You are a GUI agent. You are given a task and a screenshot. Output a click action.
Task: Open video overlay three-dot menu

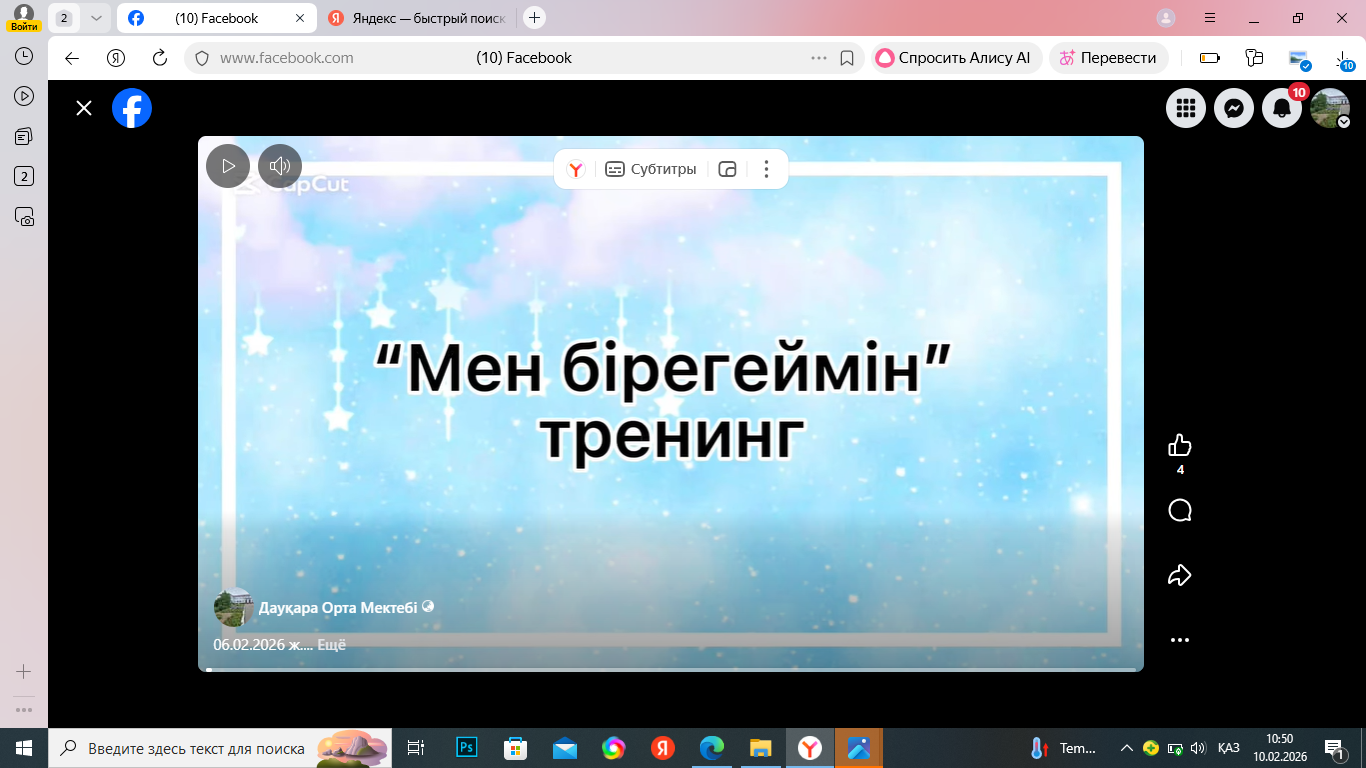click(x=766, y=169)
